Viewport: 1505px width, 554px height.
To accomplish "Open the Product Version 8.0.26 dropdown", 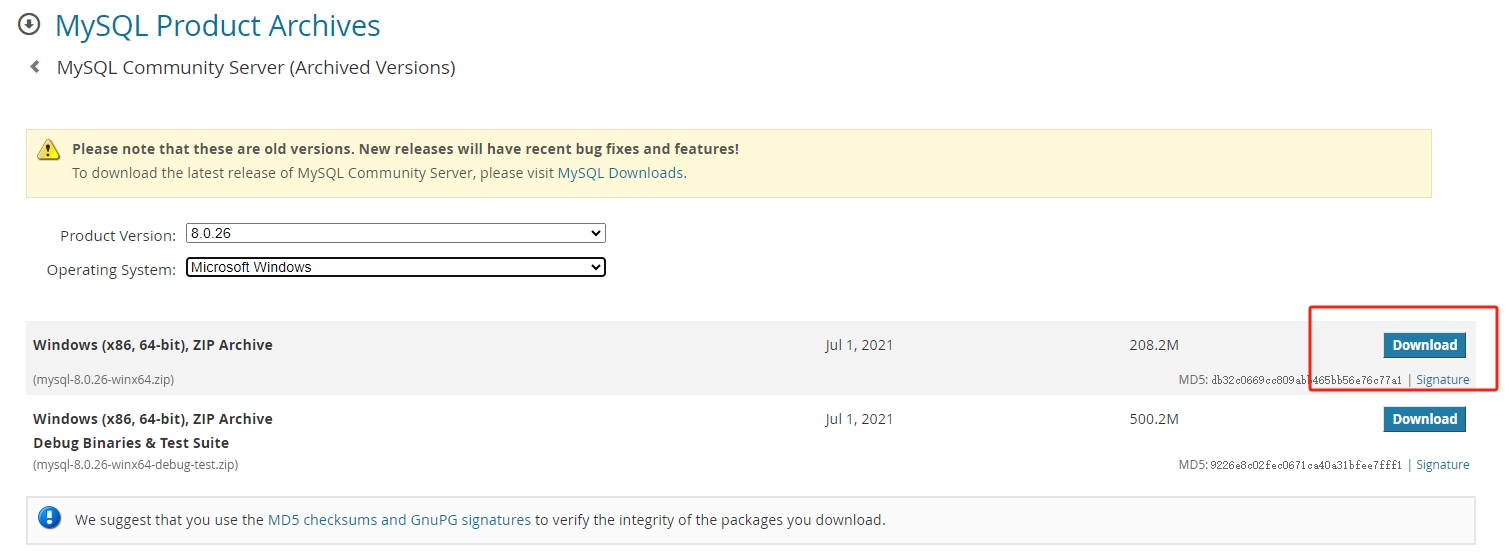I will click(396, 233).
